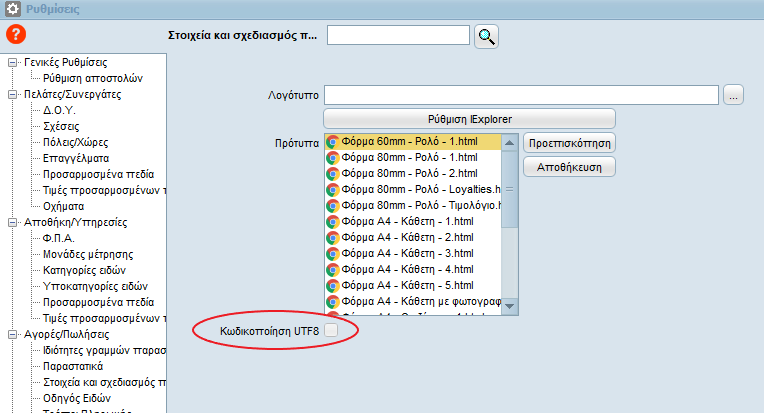Viewport: 764px width, 413px height.
Task: Click the templates list scrollbar thumb
Action: click(509, 189)
